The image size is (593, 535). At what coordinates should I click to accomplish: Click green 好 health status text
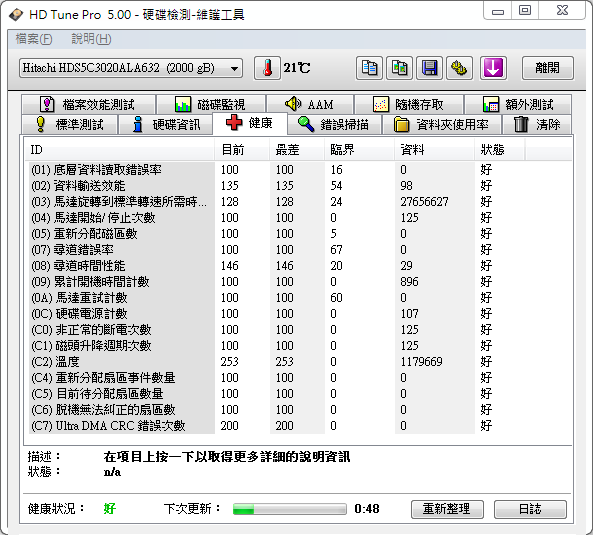[110, 509]
